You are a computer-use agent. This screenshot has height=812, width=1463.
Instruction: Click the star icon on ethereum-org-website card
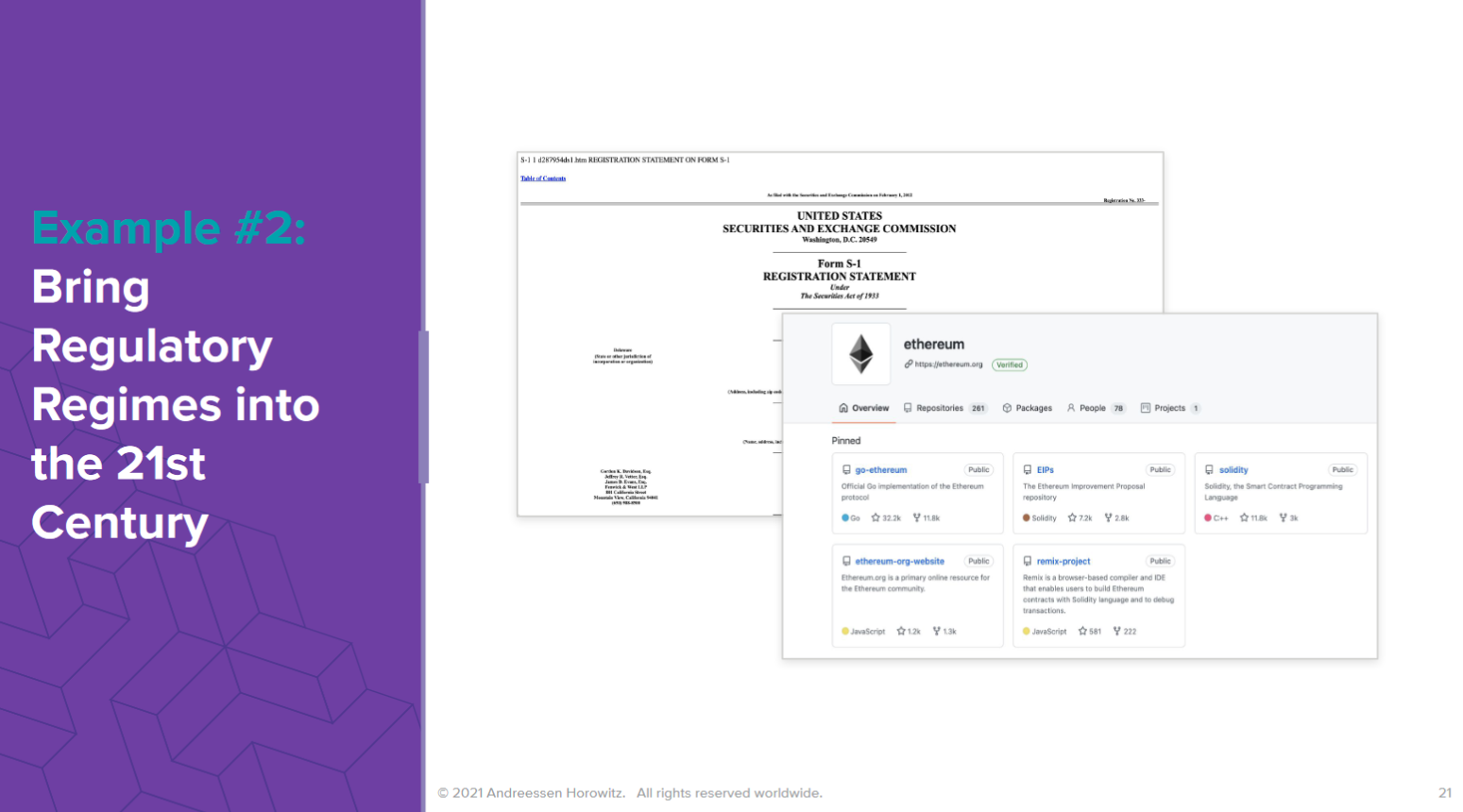click(901, 632)
